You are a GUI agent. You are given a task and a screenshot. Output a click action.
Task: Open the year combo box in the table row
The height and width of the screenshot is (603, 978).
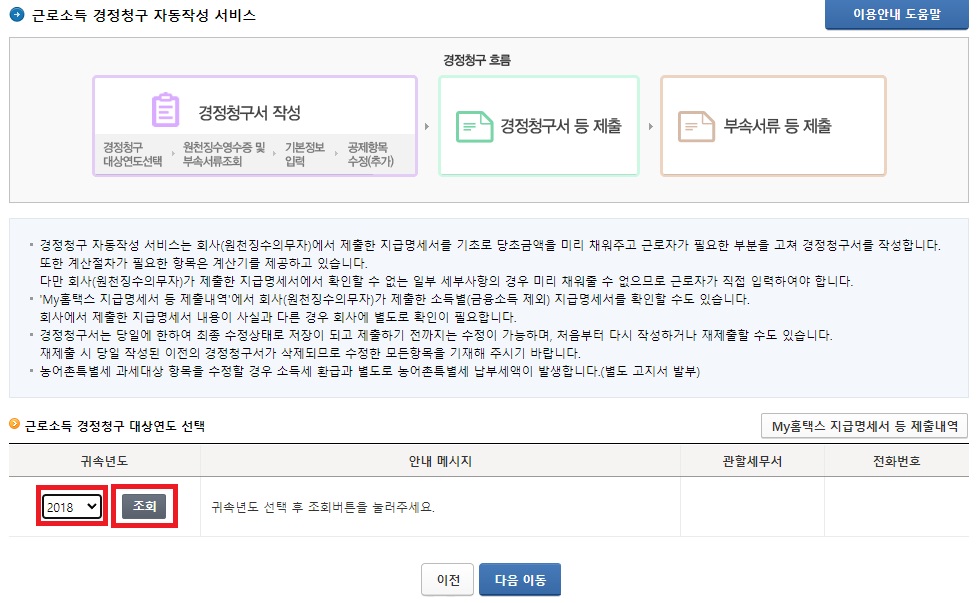click(x=72, y=506)
